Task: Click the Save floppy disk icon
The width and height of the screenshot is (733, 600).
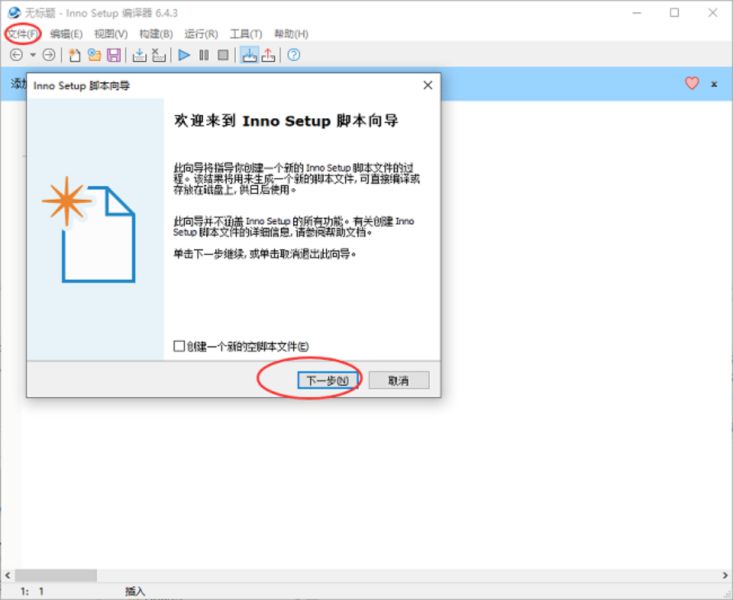Action: tap(113, 55)
